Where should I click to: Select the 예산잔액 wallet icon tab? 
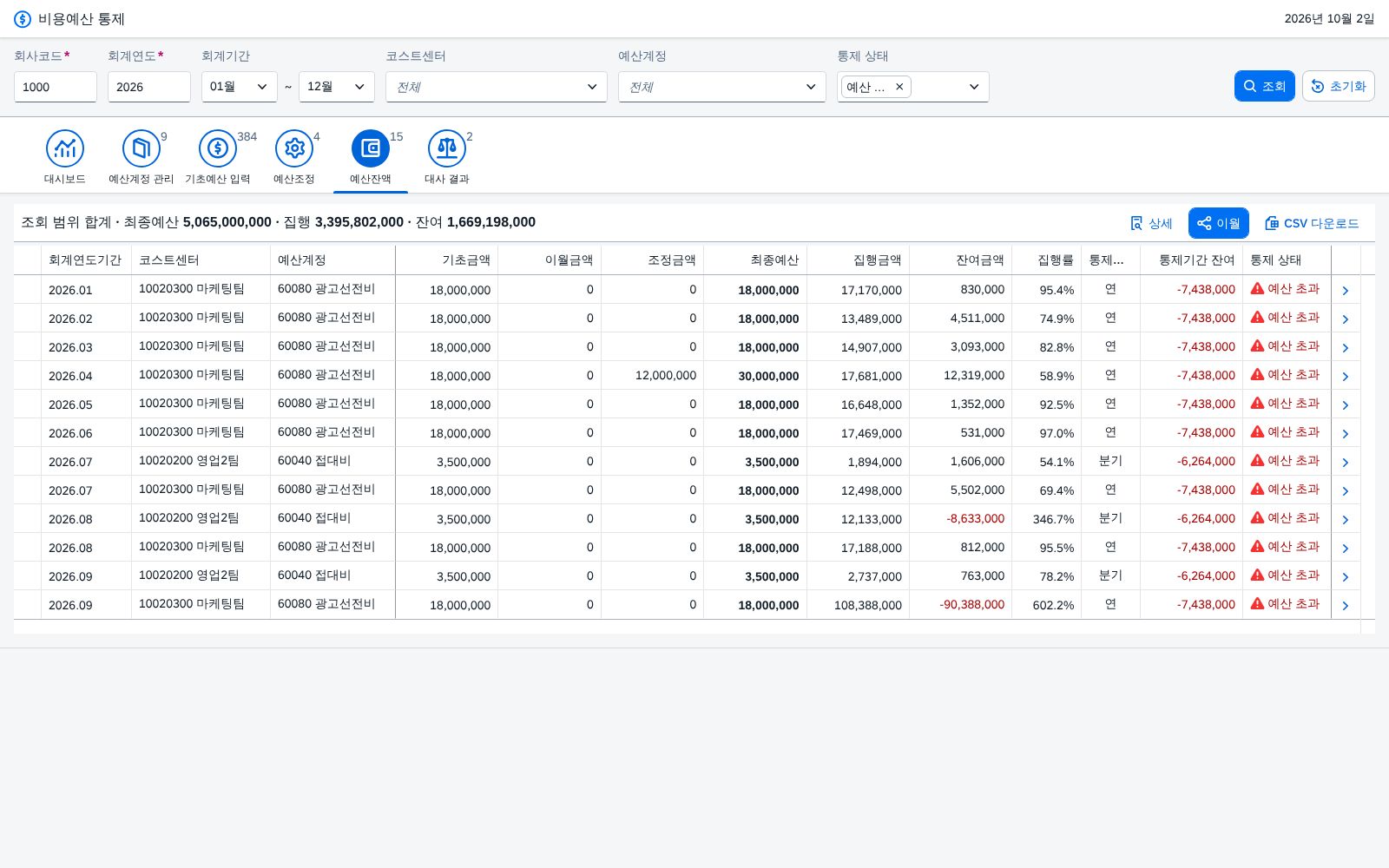tap(371, 148)
